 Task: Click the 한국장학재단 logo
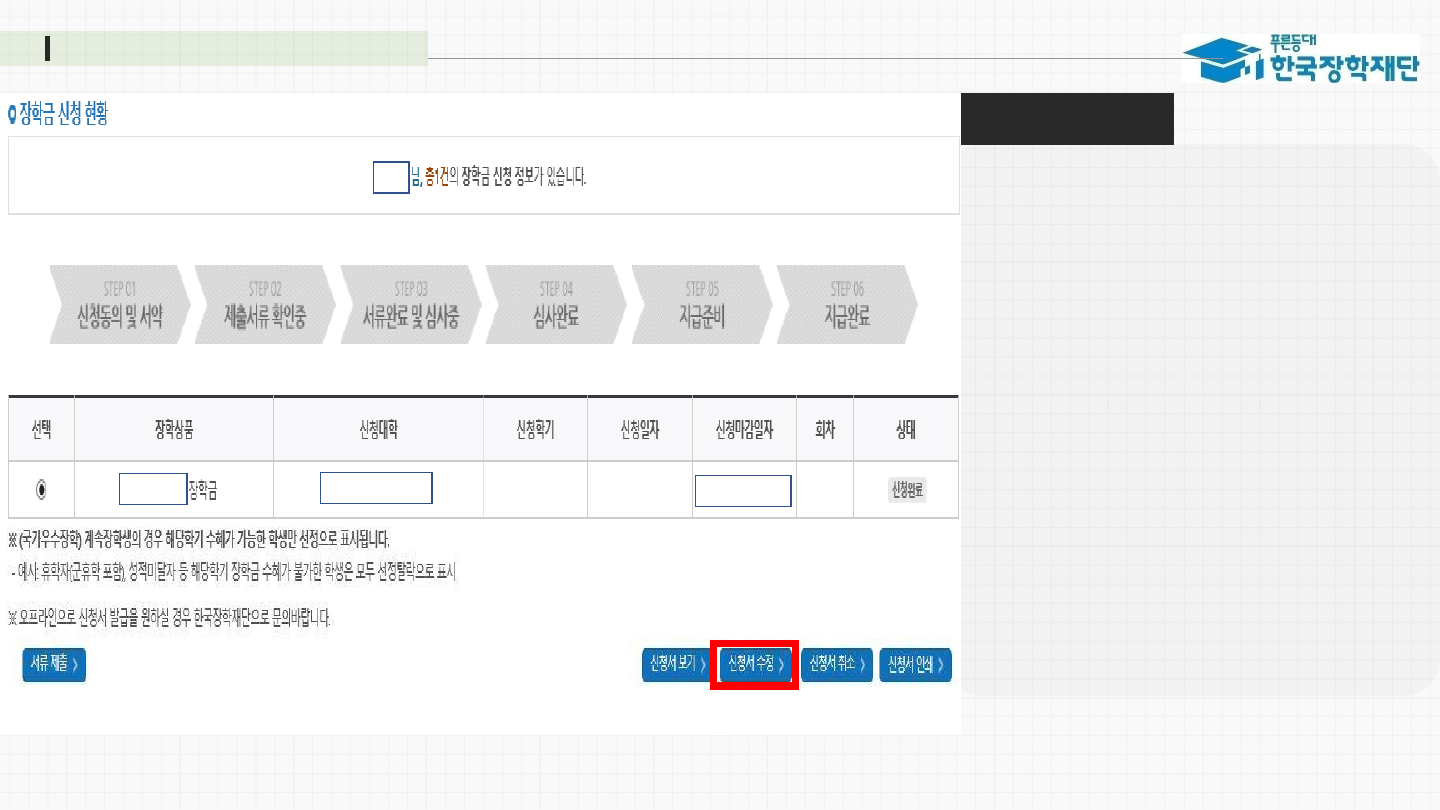tap(1300, 58)
